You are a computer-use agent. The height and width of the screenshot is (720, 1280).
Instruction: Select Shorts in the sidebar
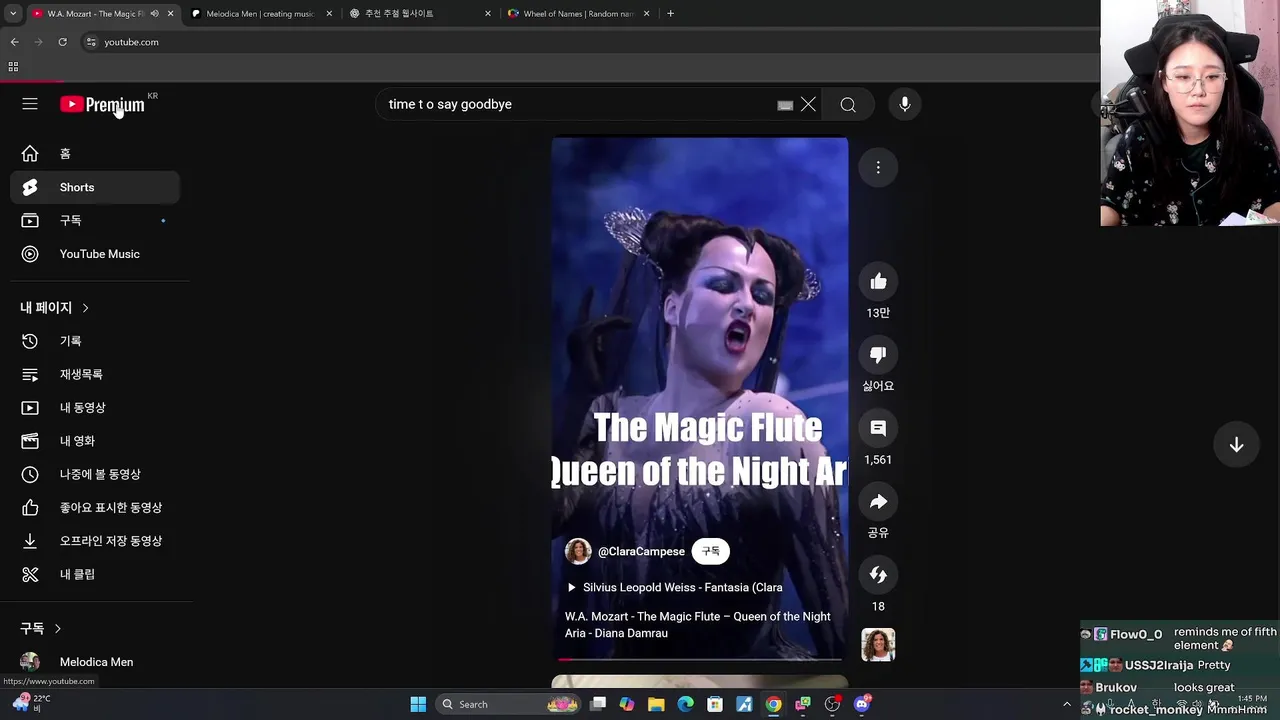point(95,187)
